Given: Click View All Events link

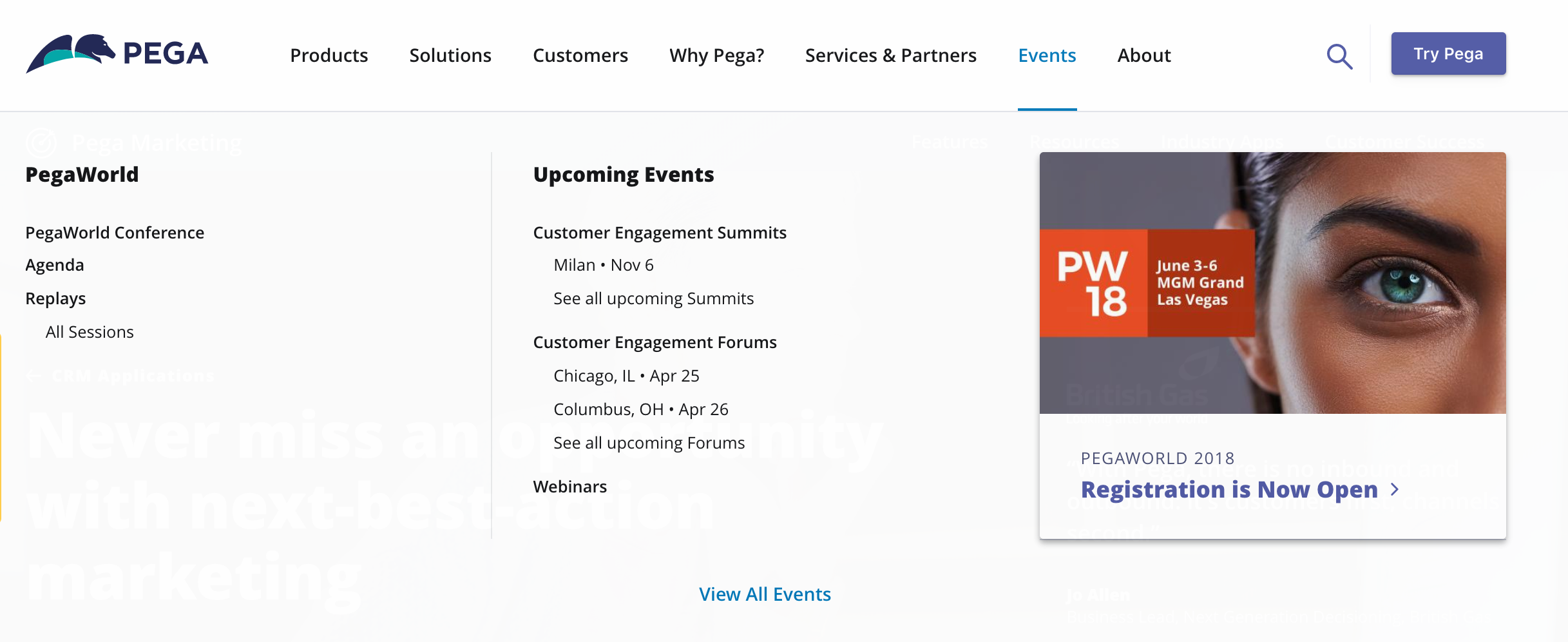Looking at the screenshot, I should [x=765, y=594].
